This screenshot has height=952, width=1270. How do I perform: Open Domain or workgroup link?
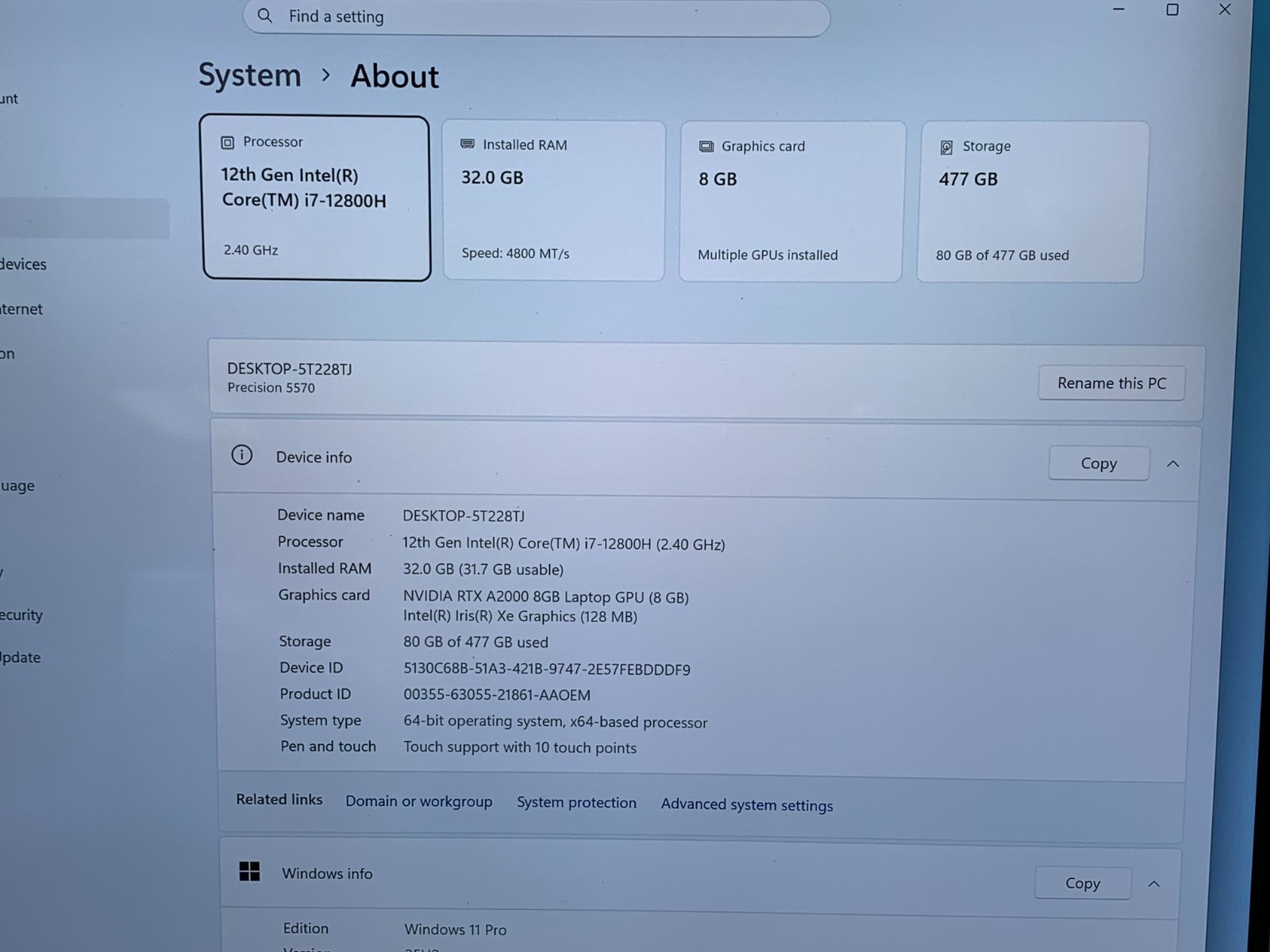pyautogui.click(x=418, y=801)
